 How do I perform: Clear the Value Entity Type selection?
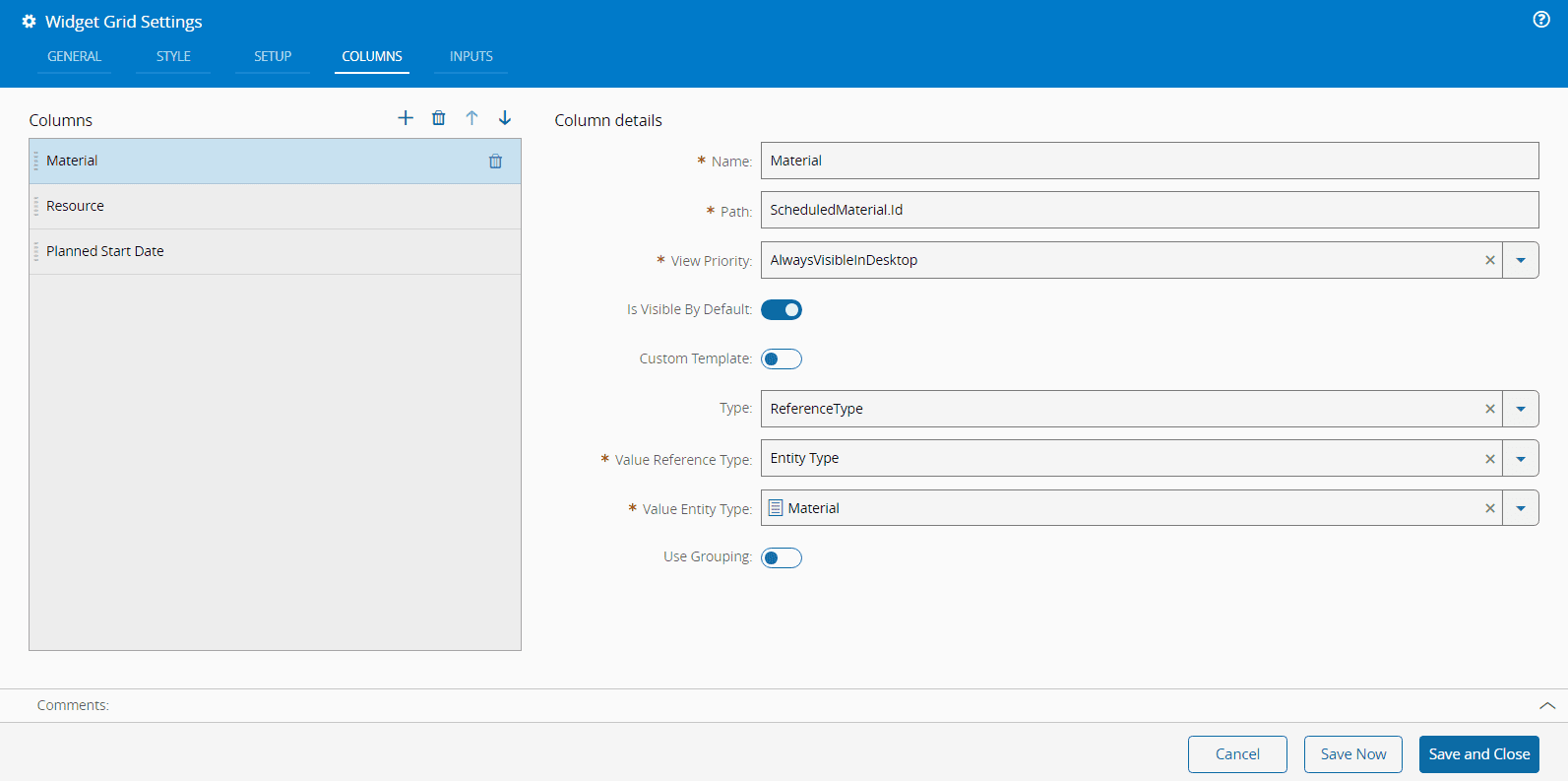1489,508
